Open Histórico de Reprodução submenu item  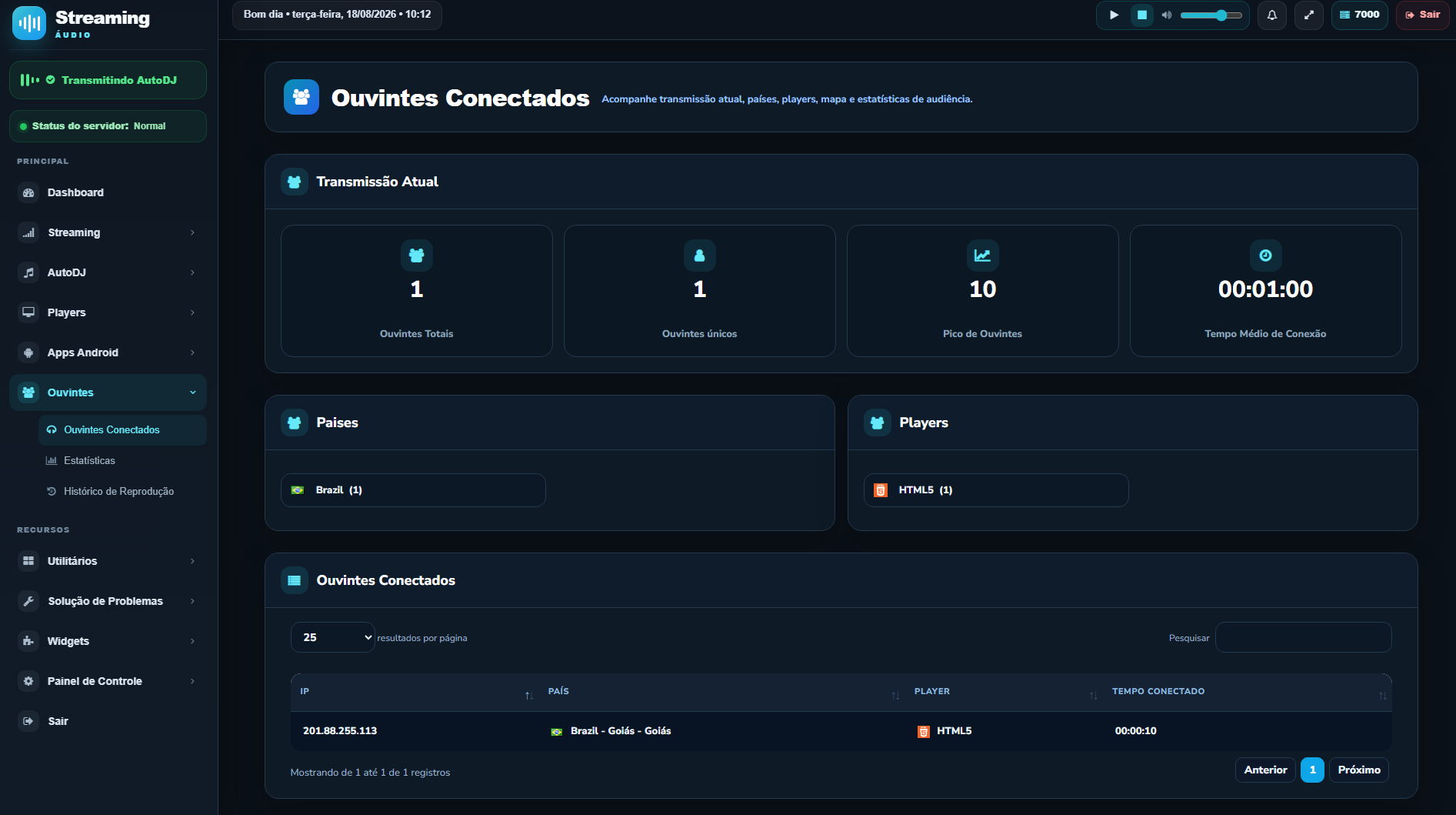122,492
